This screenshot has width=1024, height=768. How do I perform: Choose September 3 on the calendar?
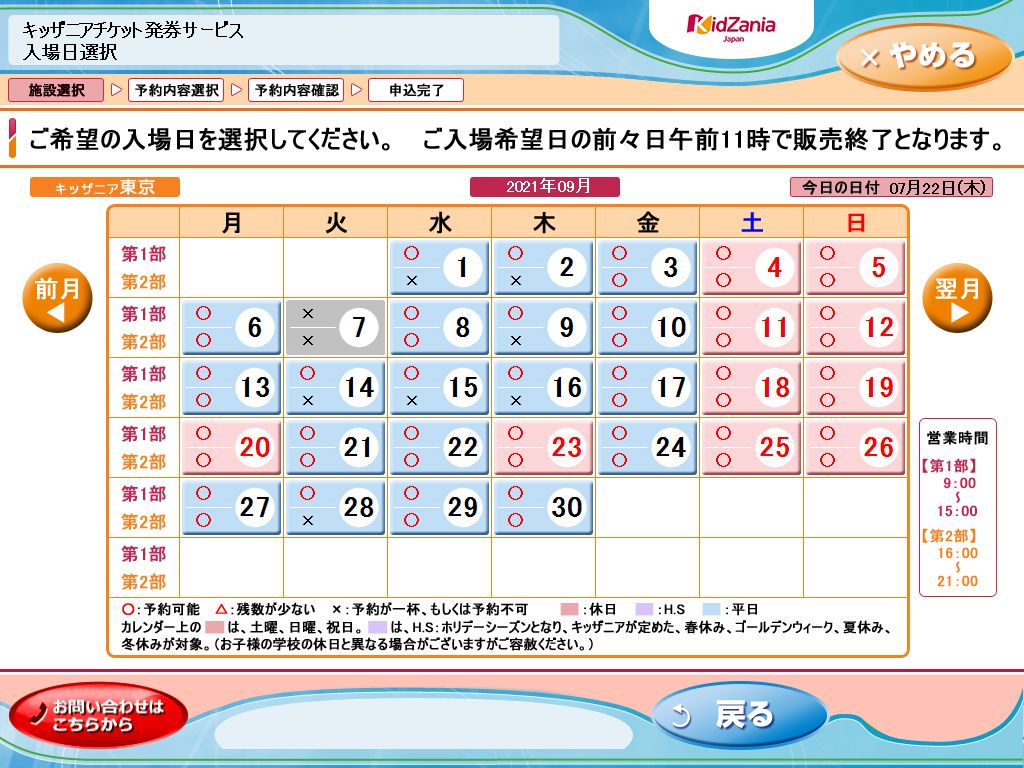[647, 267]
